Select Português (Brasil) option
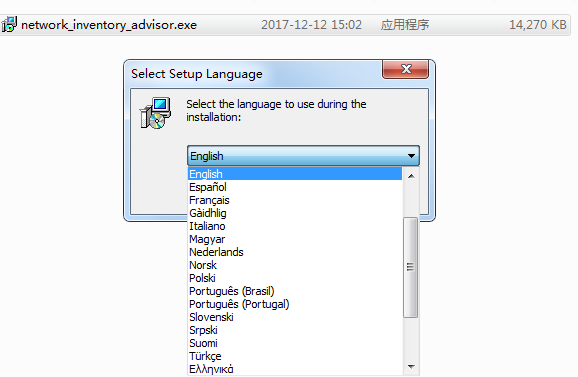Screen dimensions: 578x377 (x=295, y=291)
